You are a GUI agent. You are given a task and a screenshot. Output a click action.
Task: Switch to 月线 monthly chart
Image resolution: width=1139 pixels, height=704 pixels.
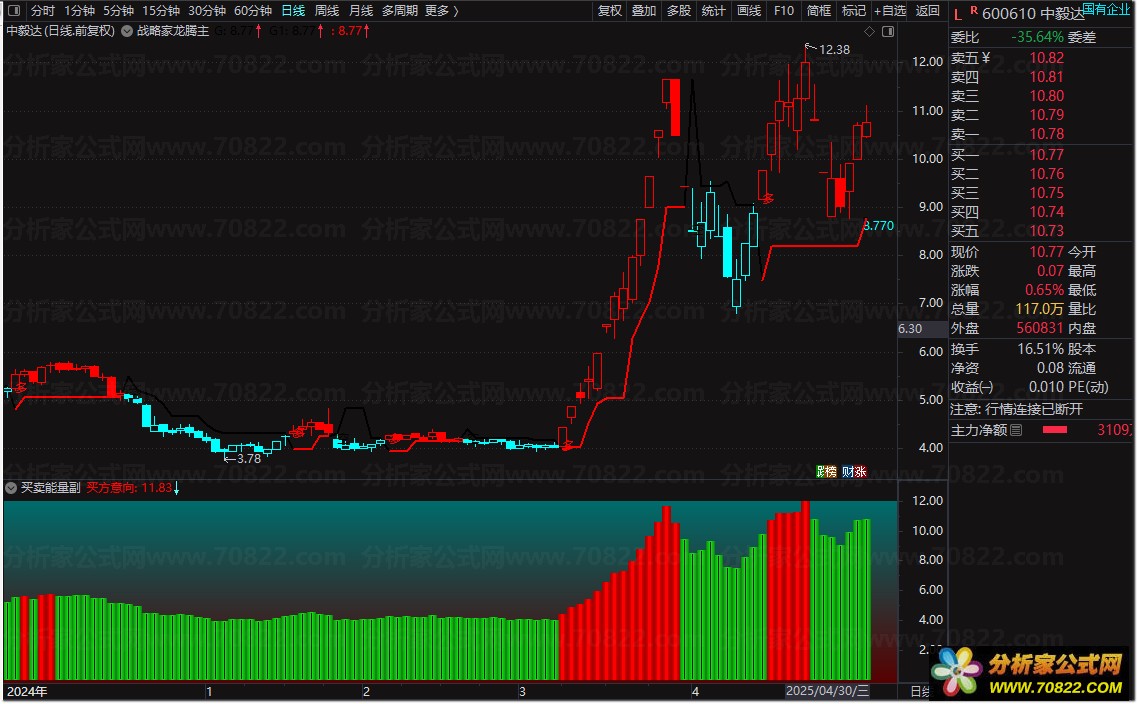tap(361, 10)
